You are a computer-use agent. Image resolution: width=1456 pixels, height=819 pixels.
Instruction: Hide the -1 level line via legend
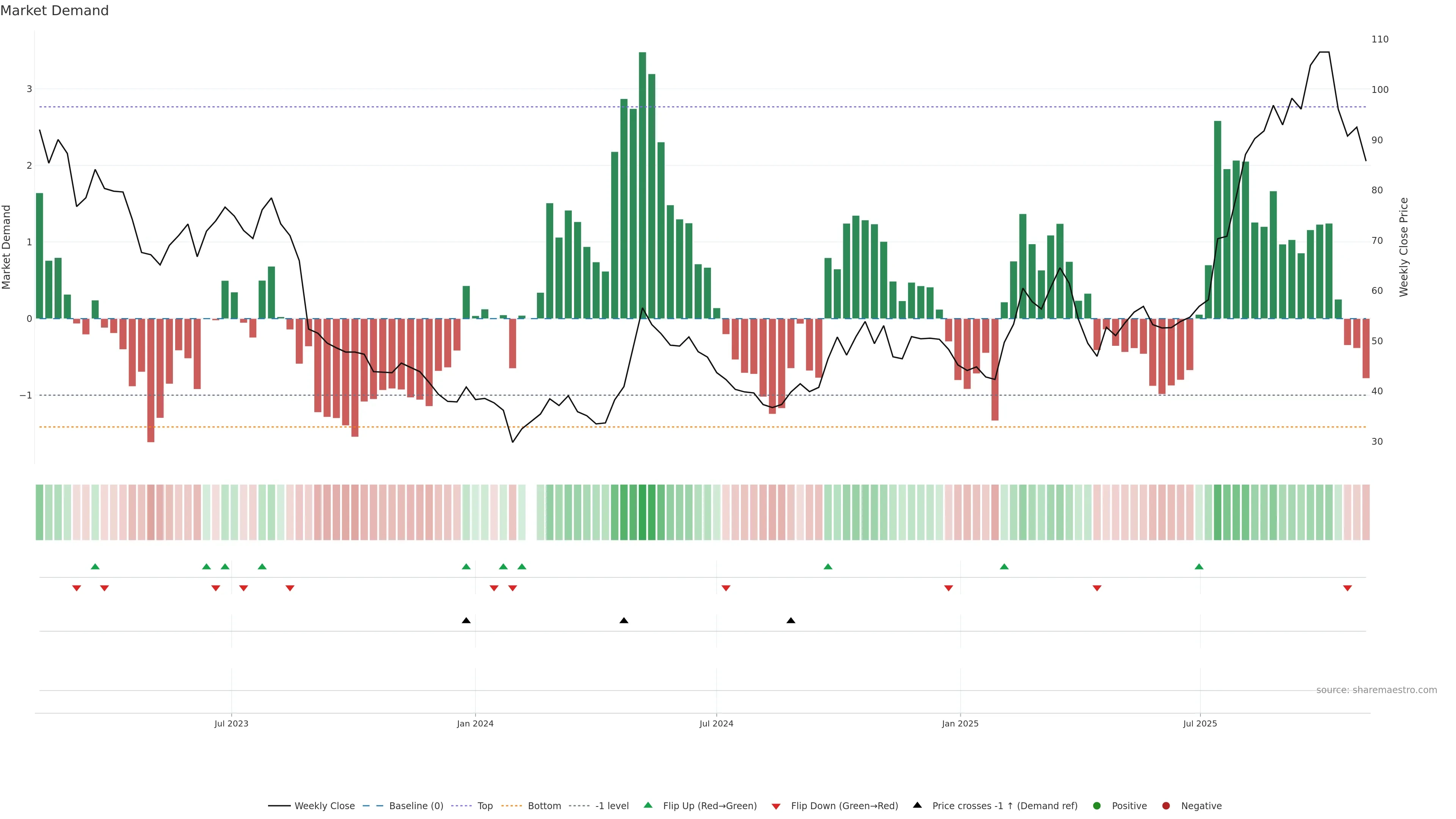coord(612,805)
